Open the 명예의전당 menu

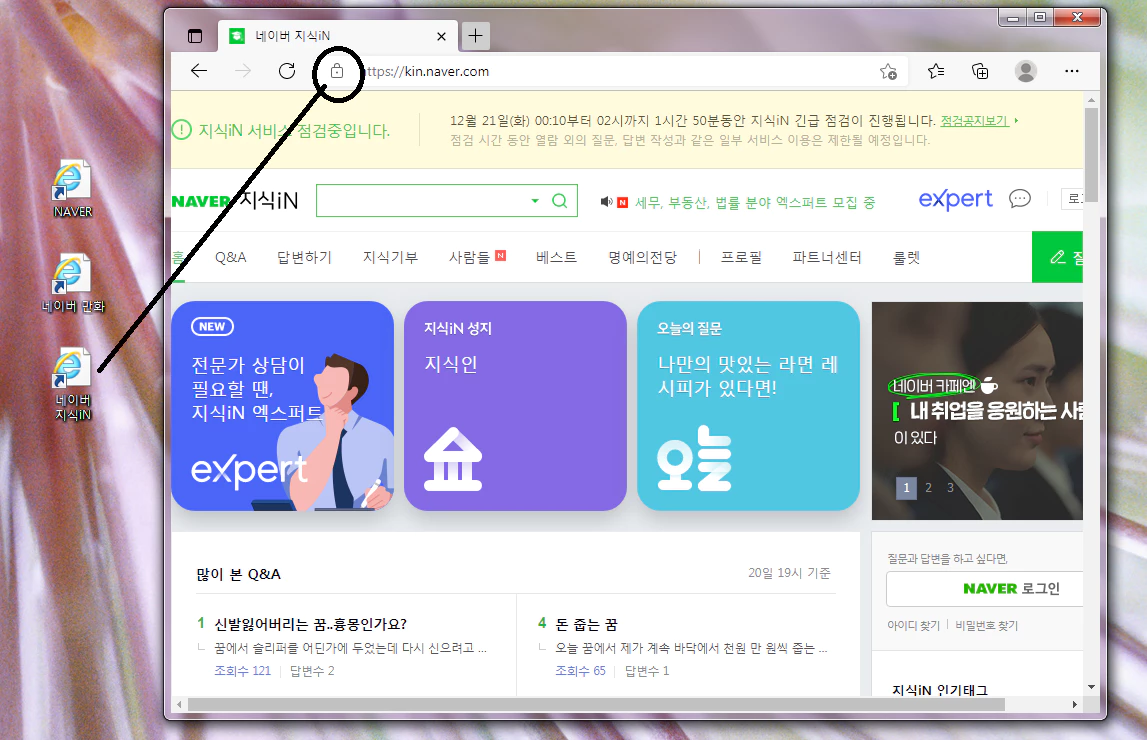(x=642, y=257)
